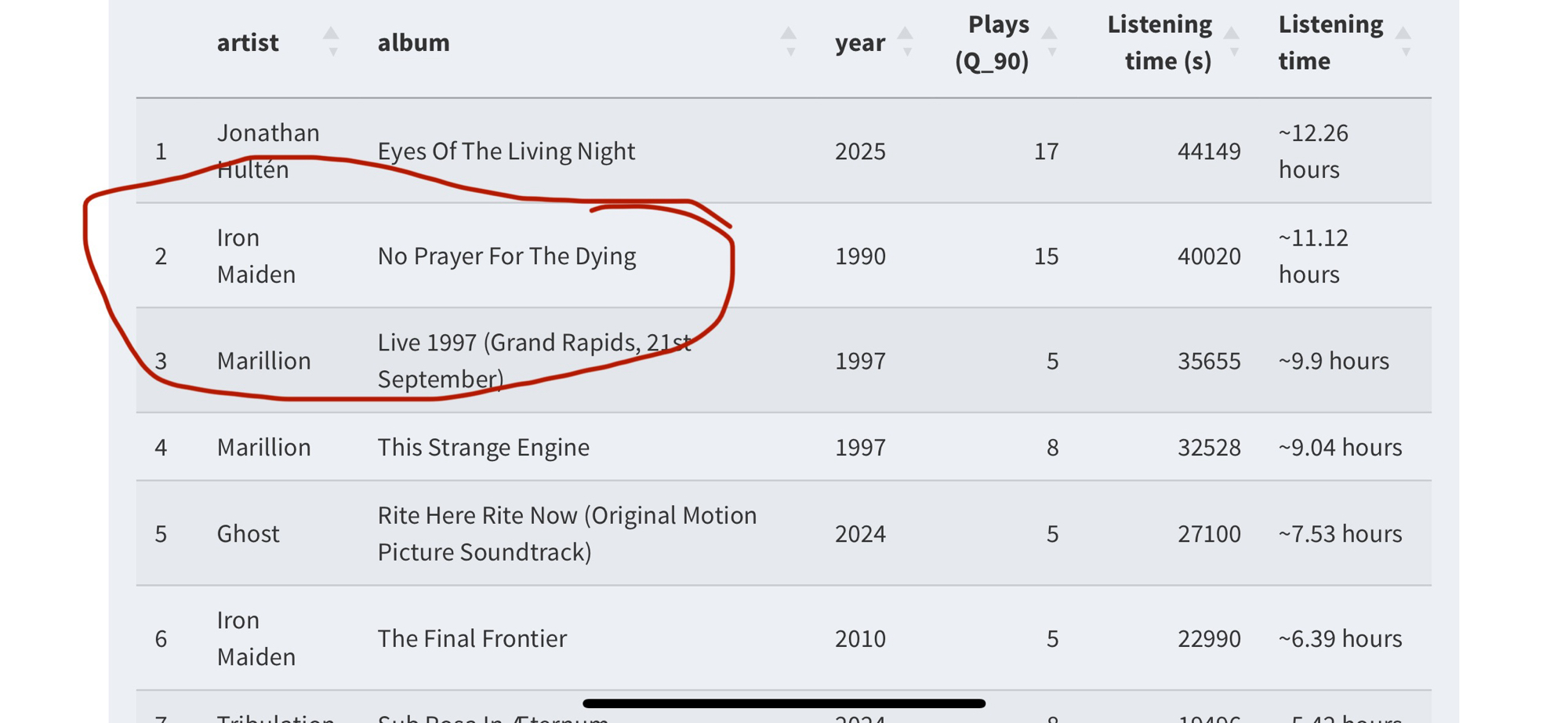Select the This Strange Engine album cell

point(483,447)
